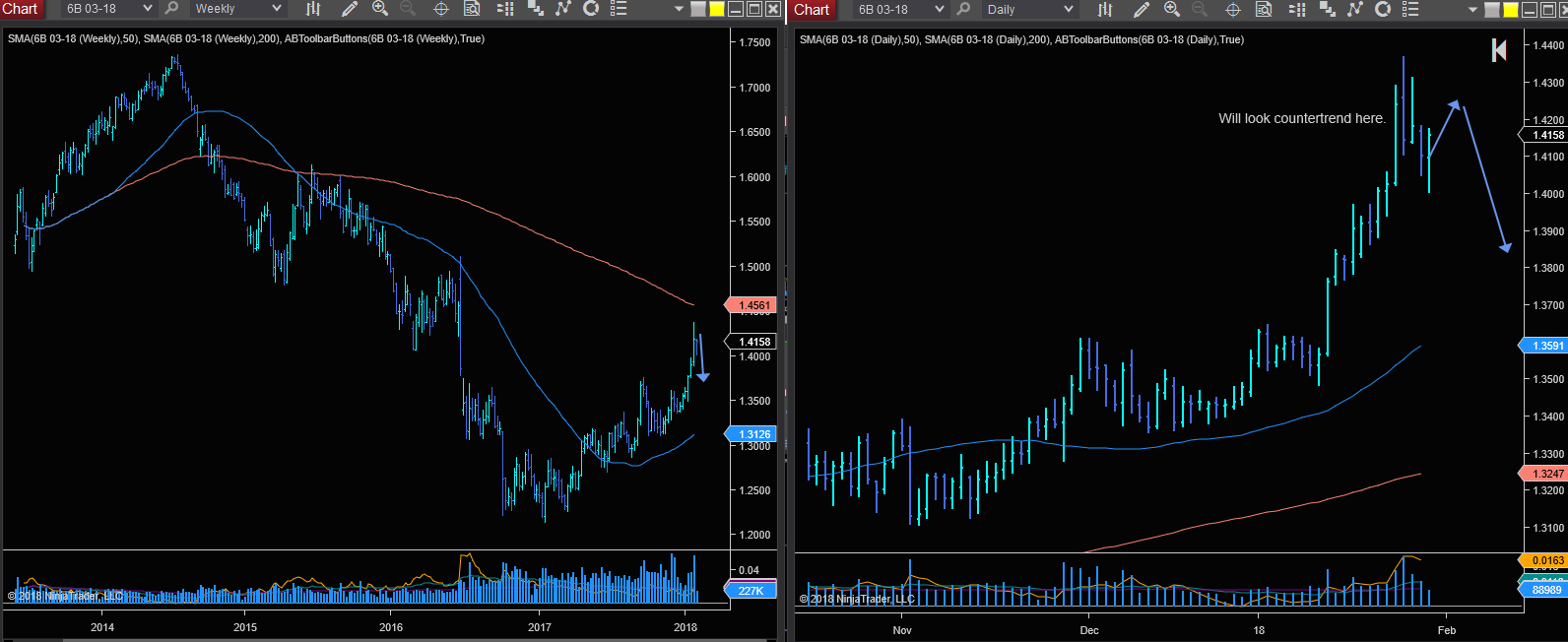Image resolution: width=1568 pixels, height=642 pixels.
Task: Zoom out on the Daily chart
Action: [x=1200, y=9]
